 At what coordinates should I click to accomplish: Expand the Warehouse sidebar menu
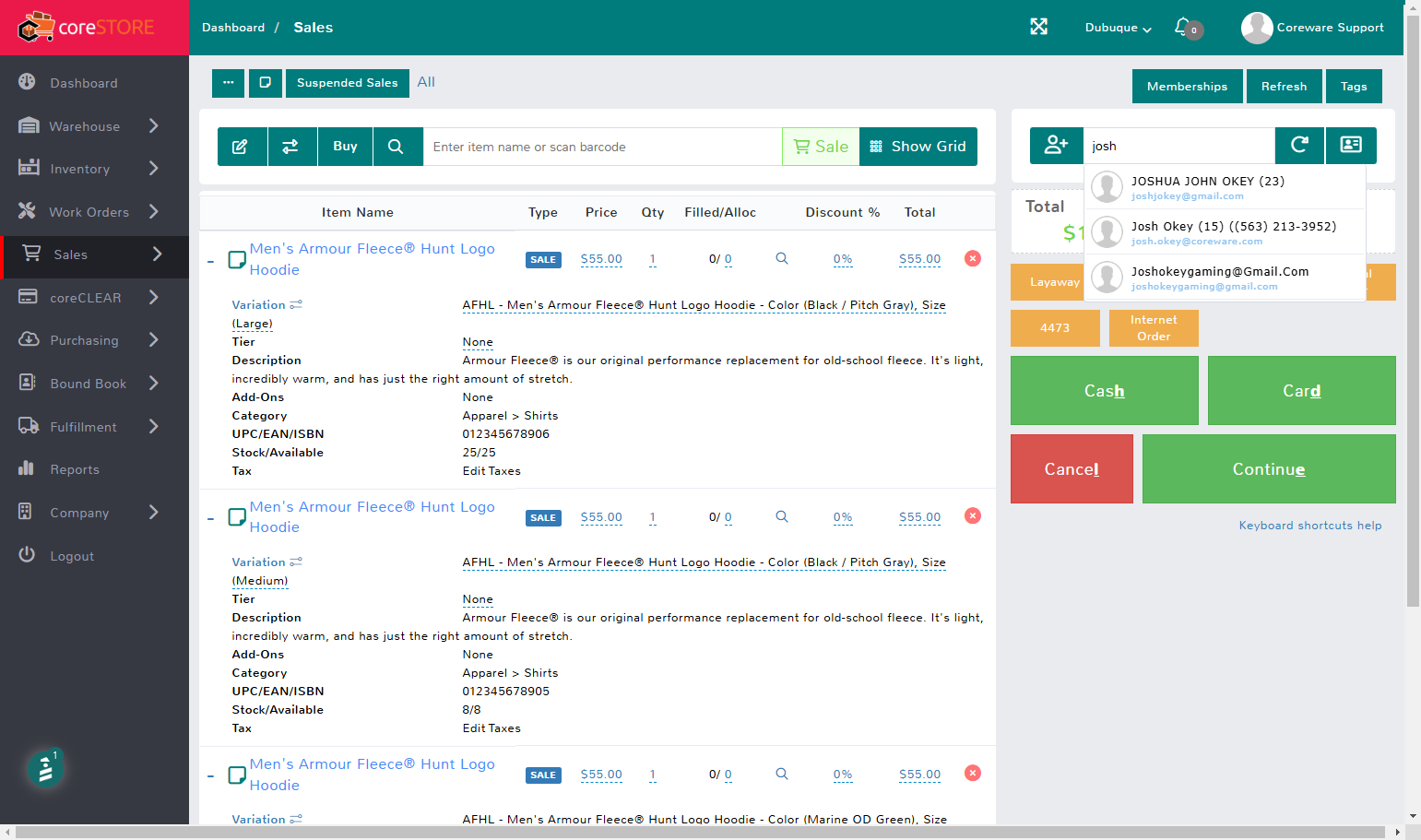94,126
